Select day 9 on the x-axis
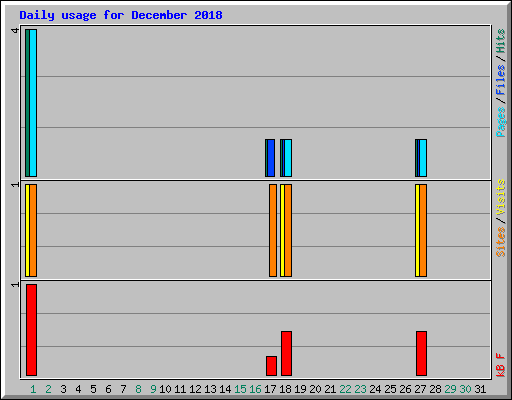The height and width of the screenshot is (400, 512). [153, 389]
